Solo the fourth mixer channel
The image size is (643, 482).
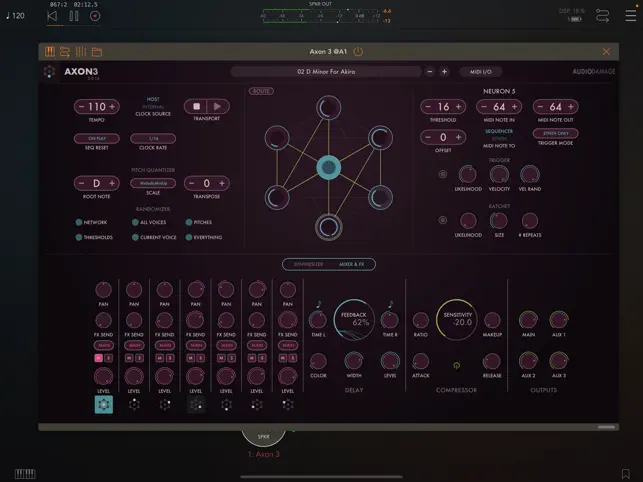click(x=201, y=358)
